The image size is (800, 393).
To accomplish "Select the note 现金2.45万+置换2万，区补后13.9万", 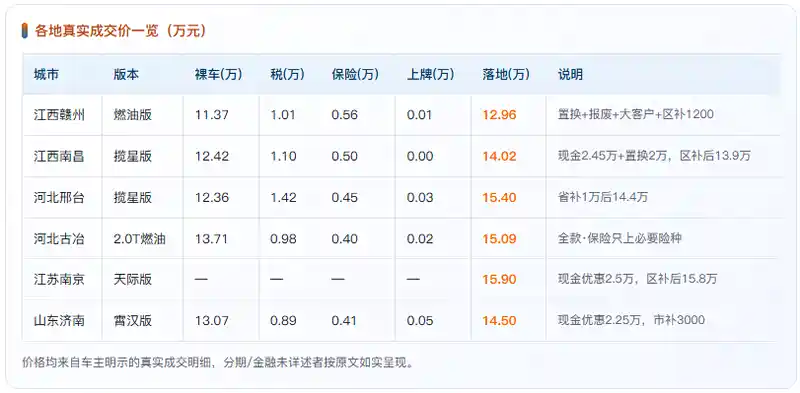I will click(x=654, y=156).
